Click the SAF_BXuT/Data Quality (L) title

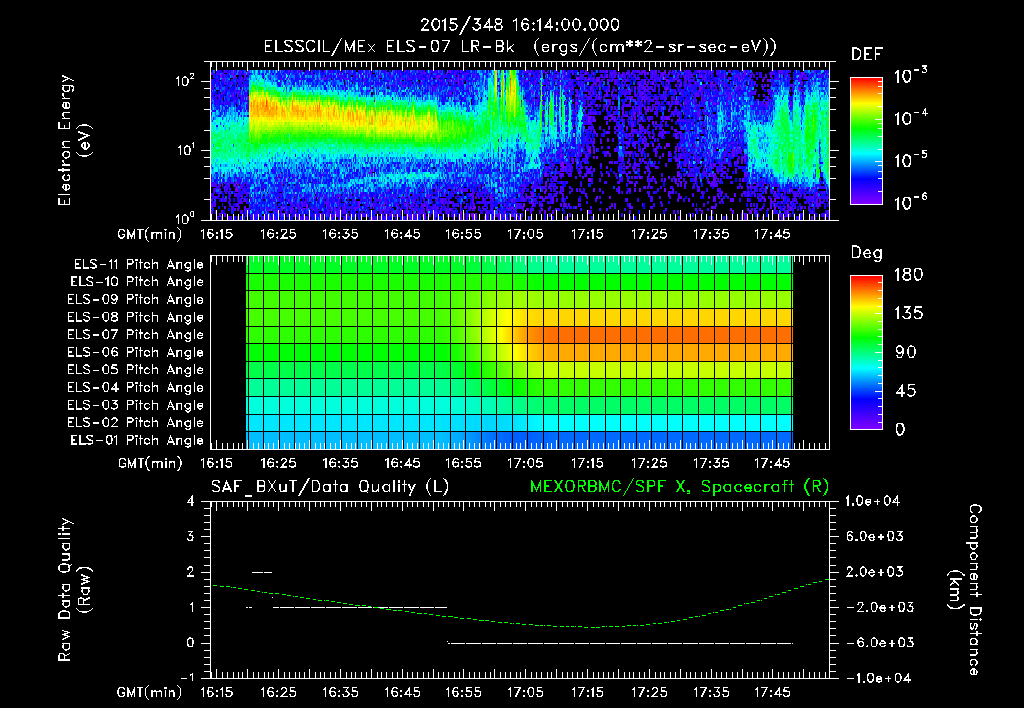(330, 487)
